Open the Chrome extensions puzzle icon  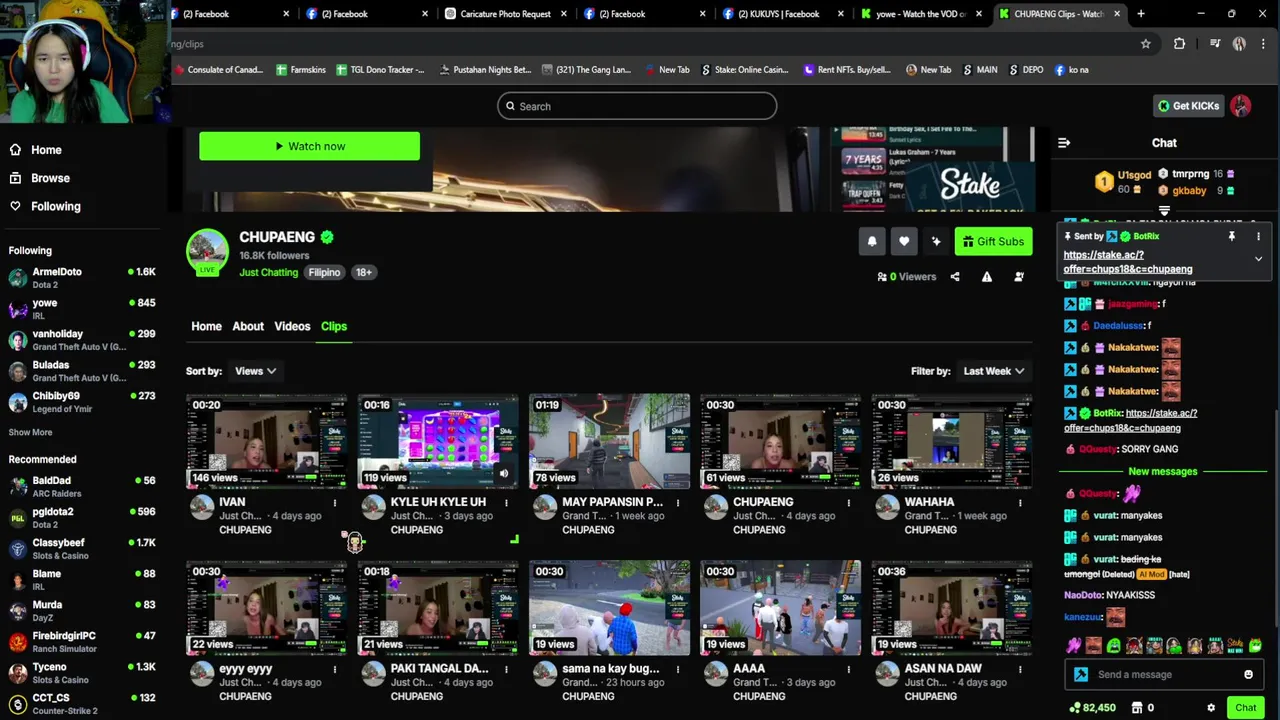point(1179,44)
